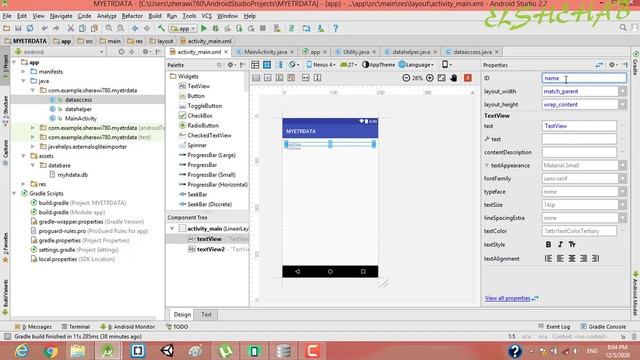Toggle italic text style
This screenshot has width=640, height=360.
pyautogui.click(x=560, y=244)
